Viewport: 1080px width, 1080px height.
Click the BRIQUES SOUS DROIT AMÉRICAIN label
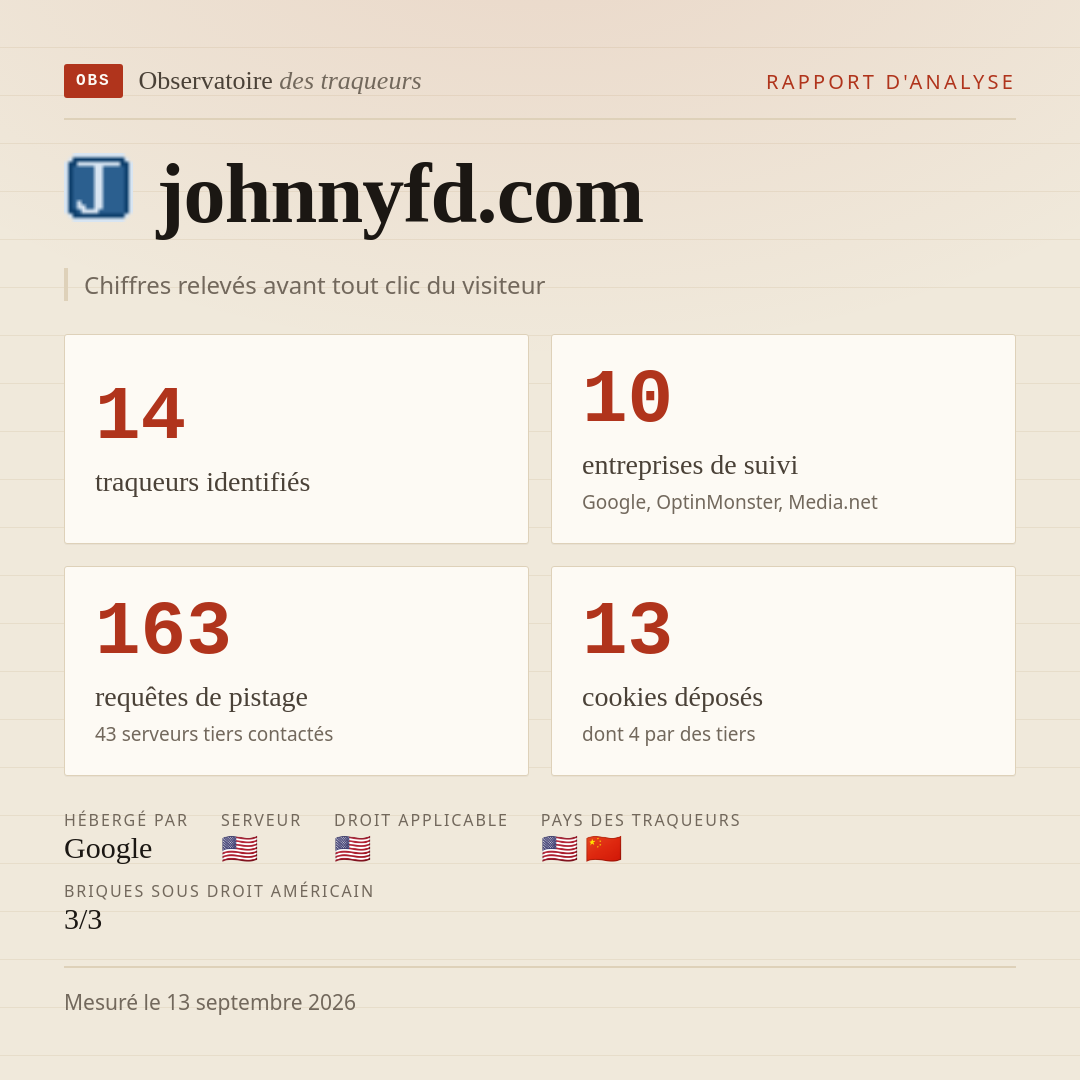[x=219, y=891]
